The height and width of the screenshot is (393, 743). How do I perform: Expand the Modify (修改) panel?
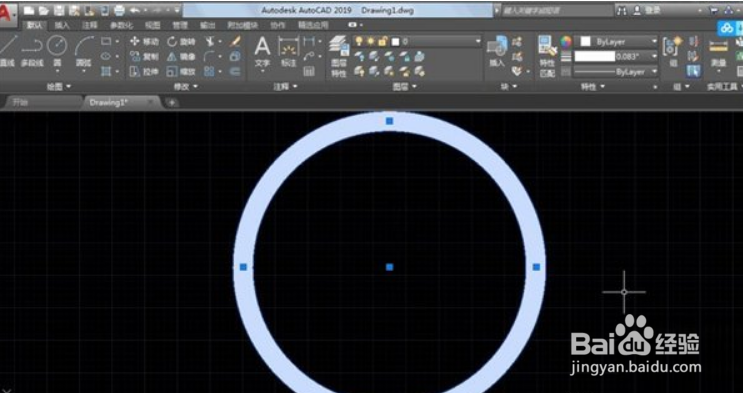pos(186,87)
